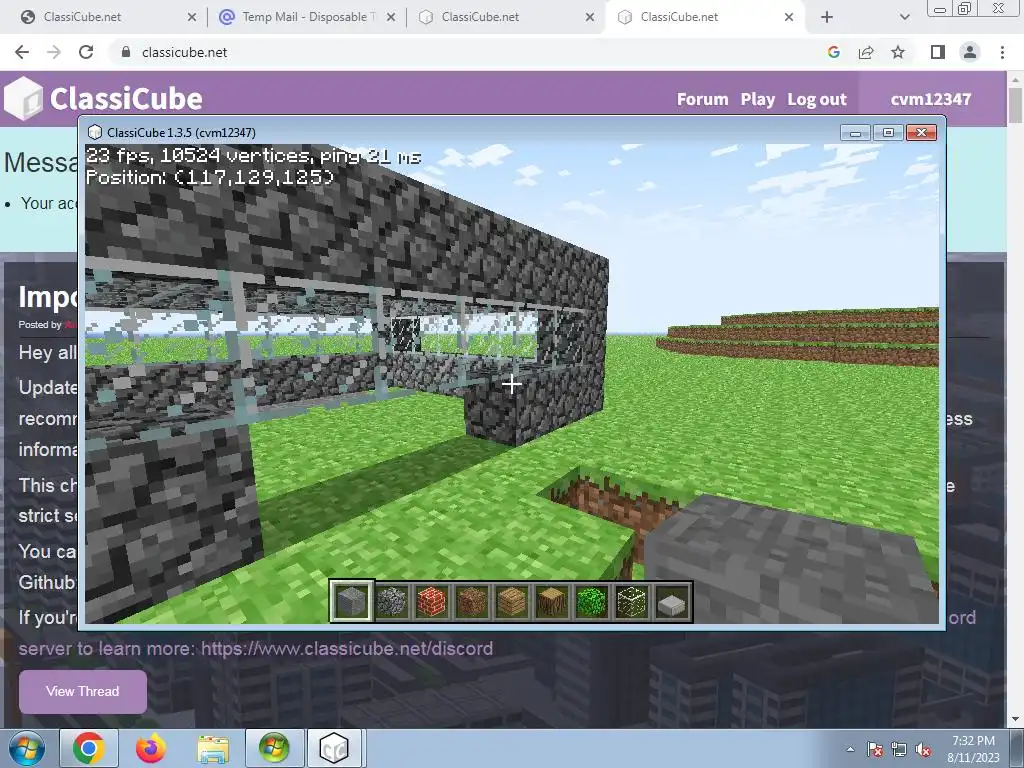The image size is (1024, 768).
Task: Bookmark this page with star icon
Action: click(898, 52)
